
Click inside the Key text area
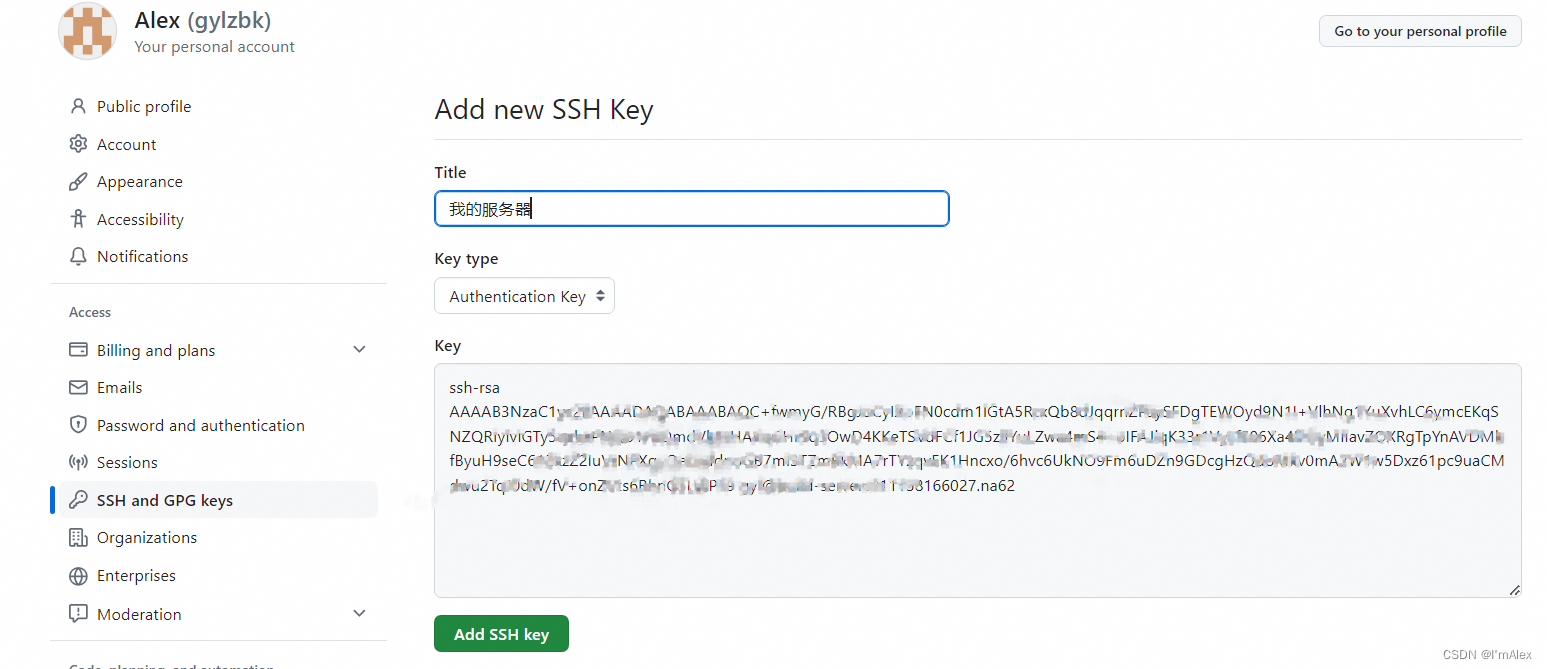977,480
